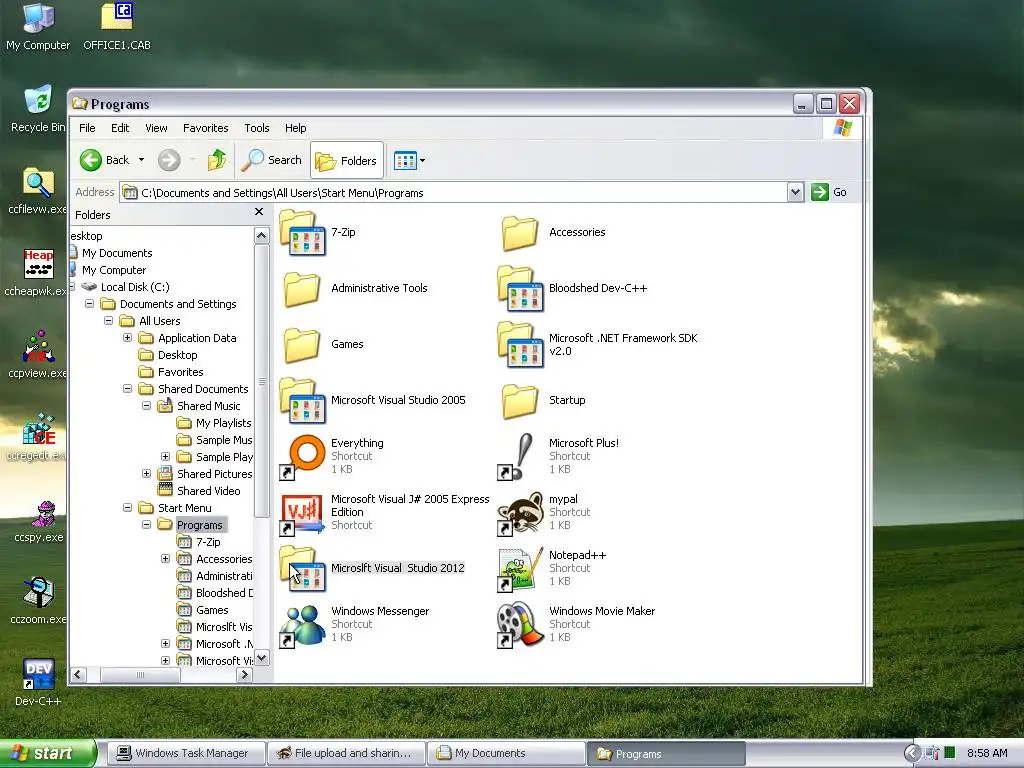Screen dimensions: 1024x768
Task: Collapse the Shared Documents tree node
Action: tap(128, 389)
